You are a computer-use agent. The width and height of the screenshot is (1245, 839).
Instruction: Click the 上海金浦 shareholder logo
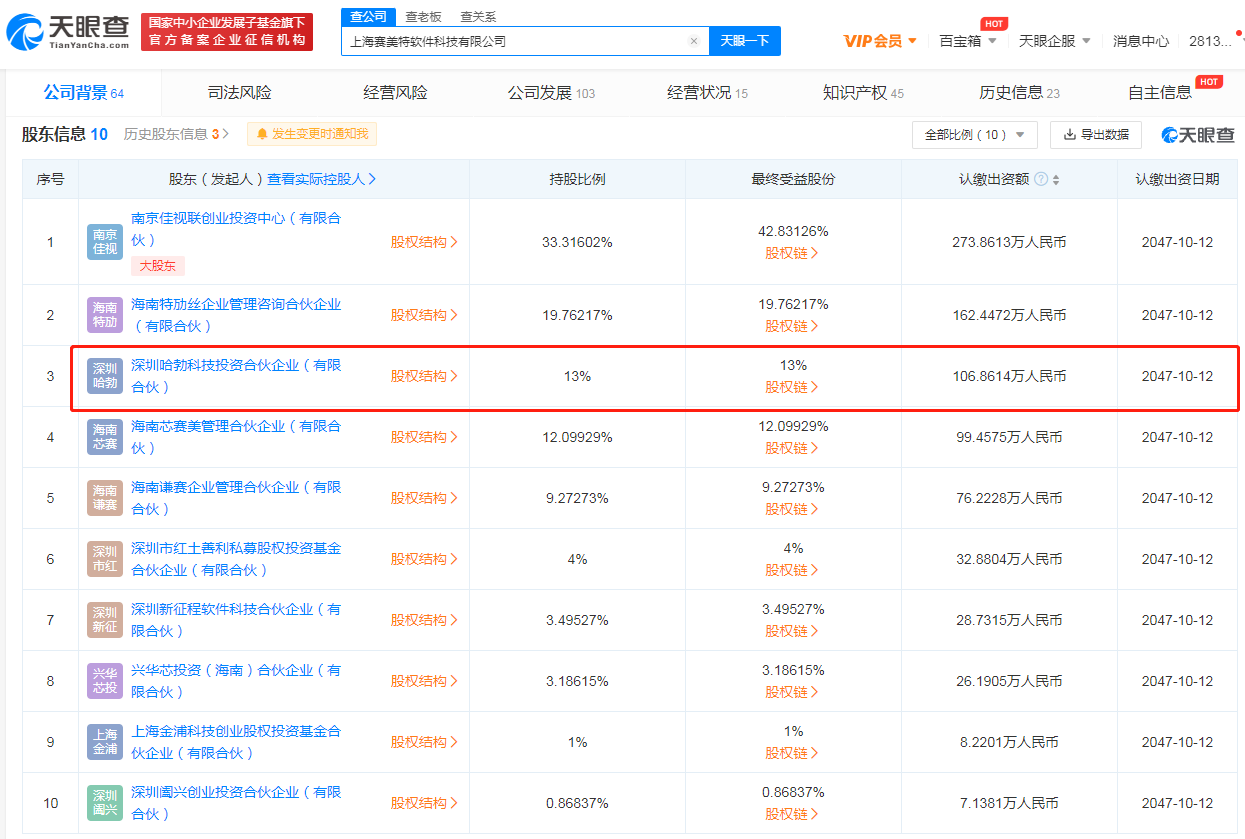pos(104,742)
